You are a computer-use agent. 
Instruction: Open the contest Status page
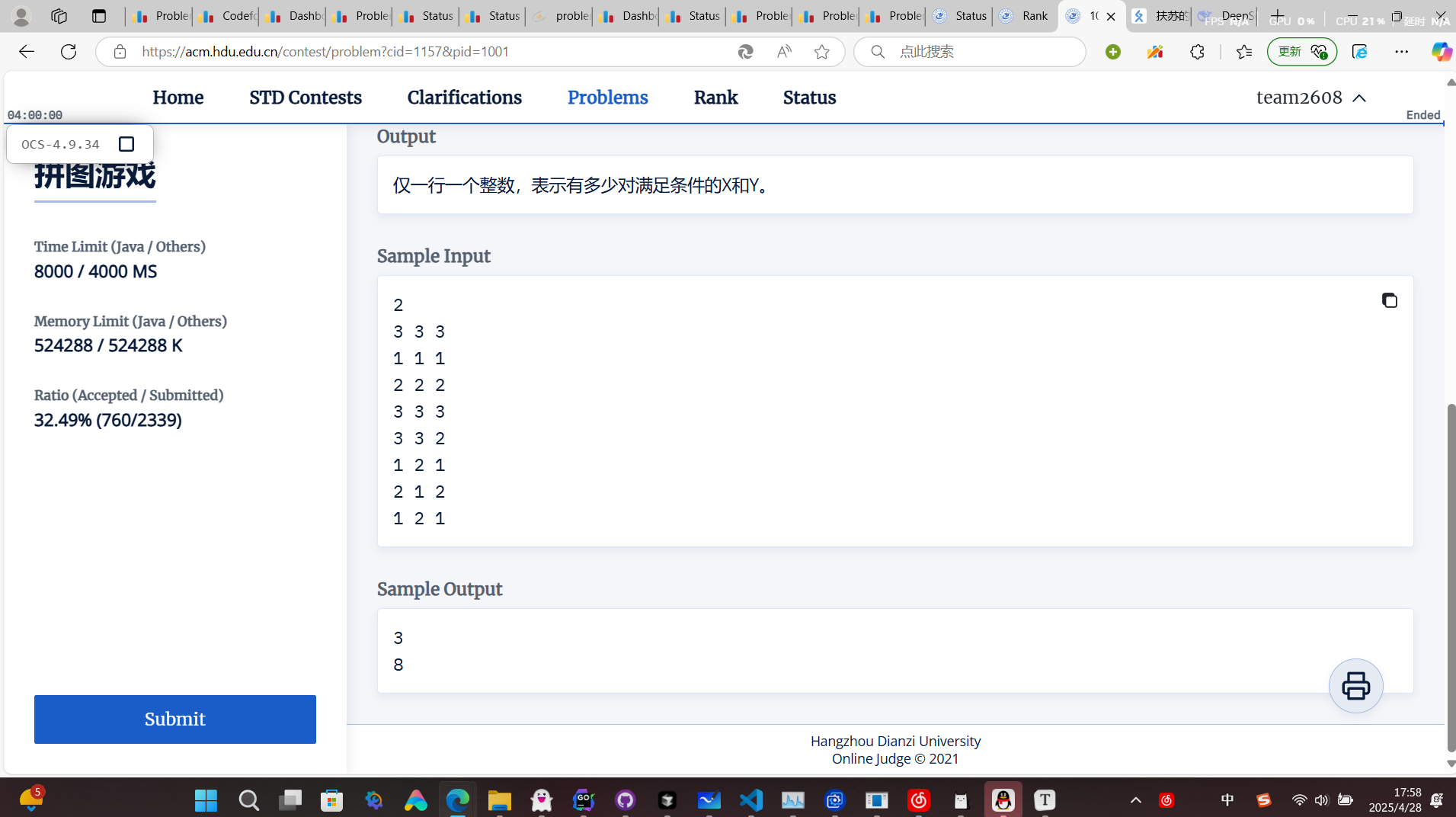809,98
